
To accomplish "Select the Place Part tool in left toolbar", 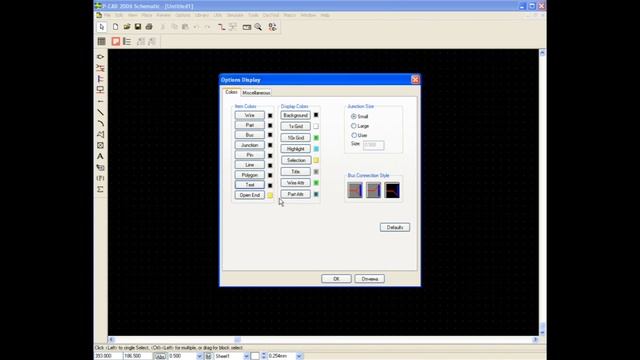I will [100, 57].
